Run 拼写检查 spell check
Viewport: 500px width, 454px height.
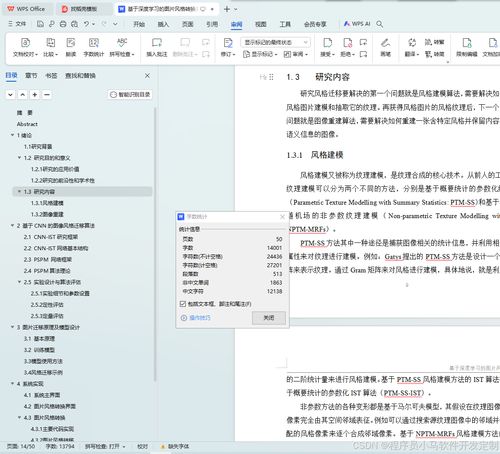click(122, 47)
